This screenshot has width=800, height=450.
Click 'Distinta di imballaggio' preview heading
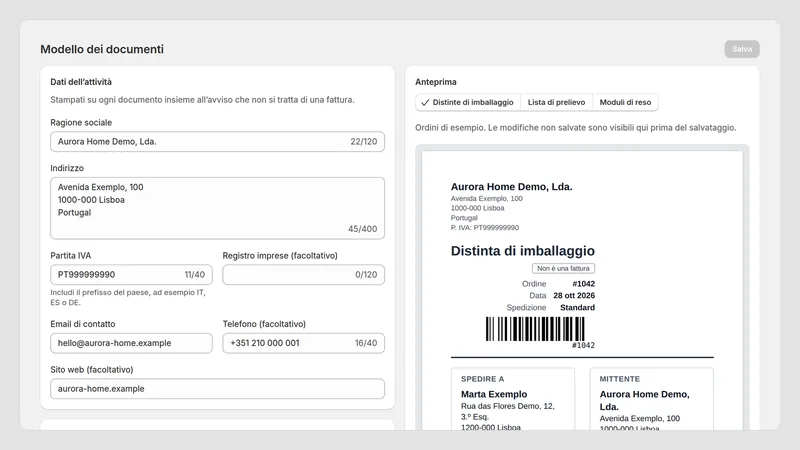(x=522, y=251)
